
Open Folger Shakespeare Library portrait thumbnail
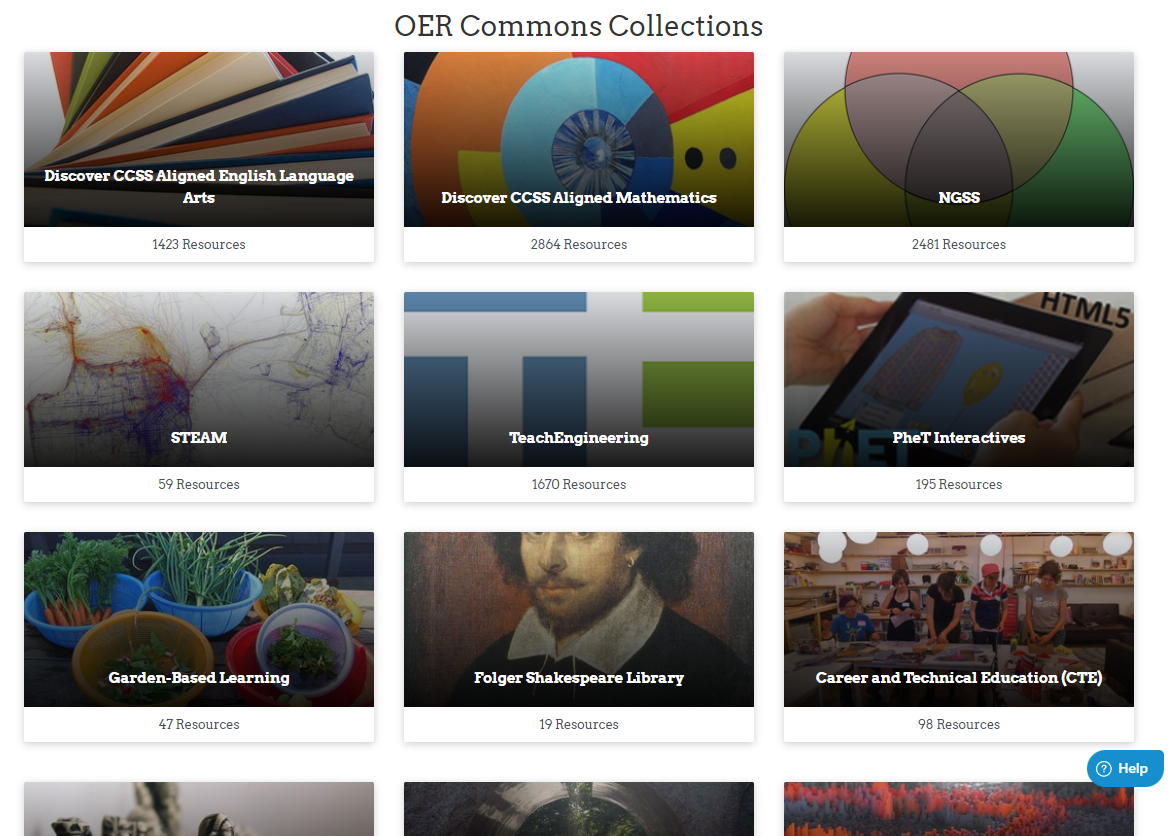[579, 620]
